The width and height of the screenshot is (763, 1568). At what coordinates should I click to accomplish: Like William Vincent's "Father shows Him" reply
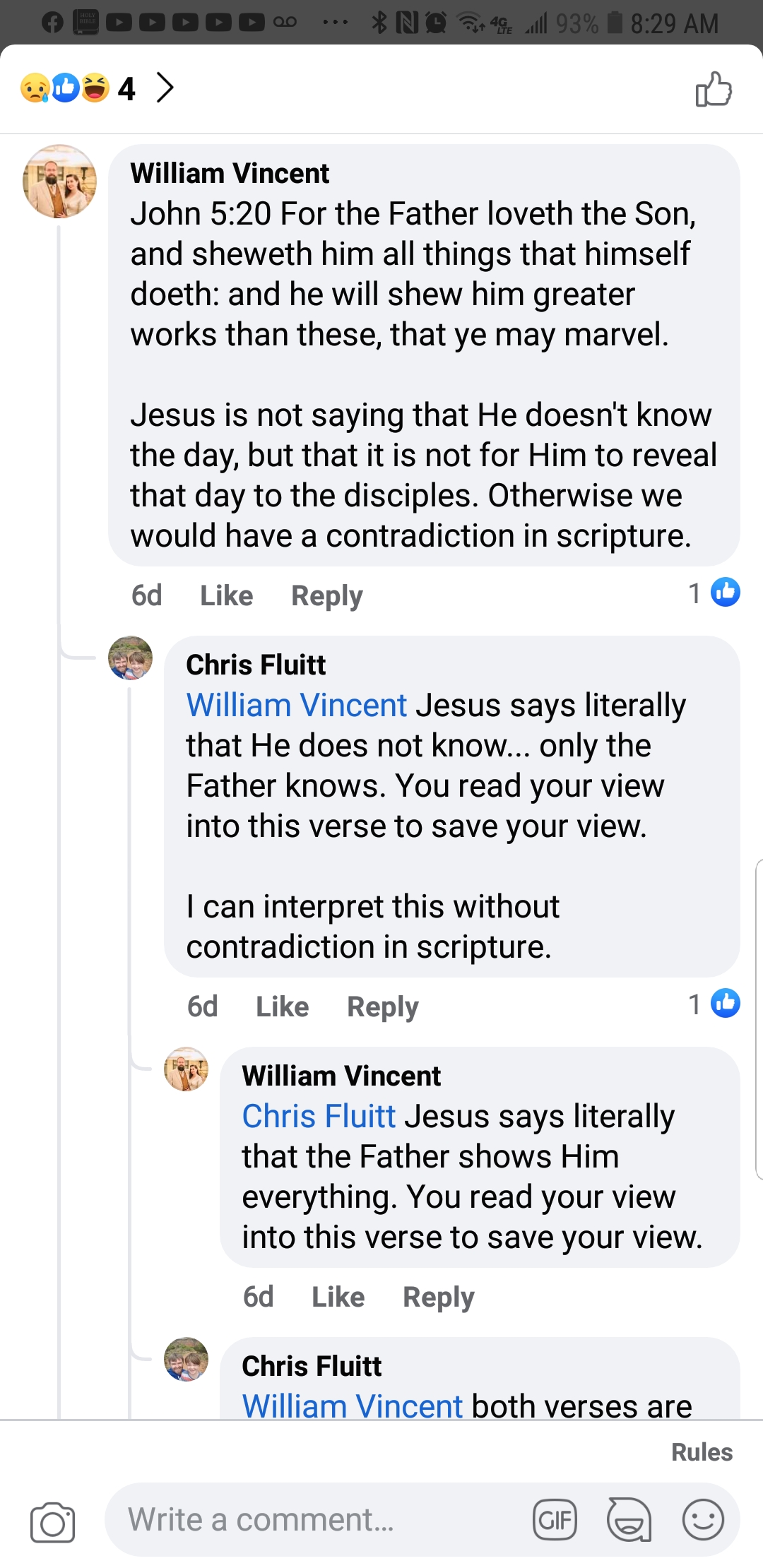point(338,1297)
